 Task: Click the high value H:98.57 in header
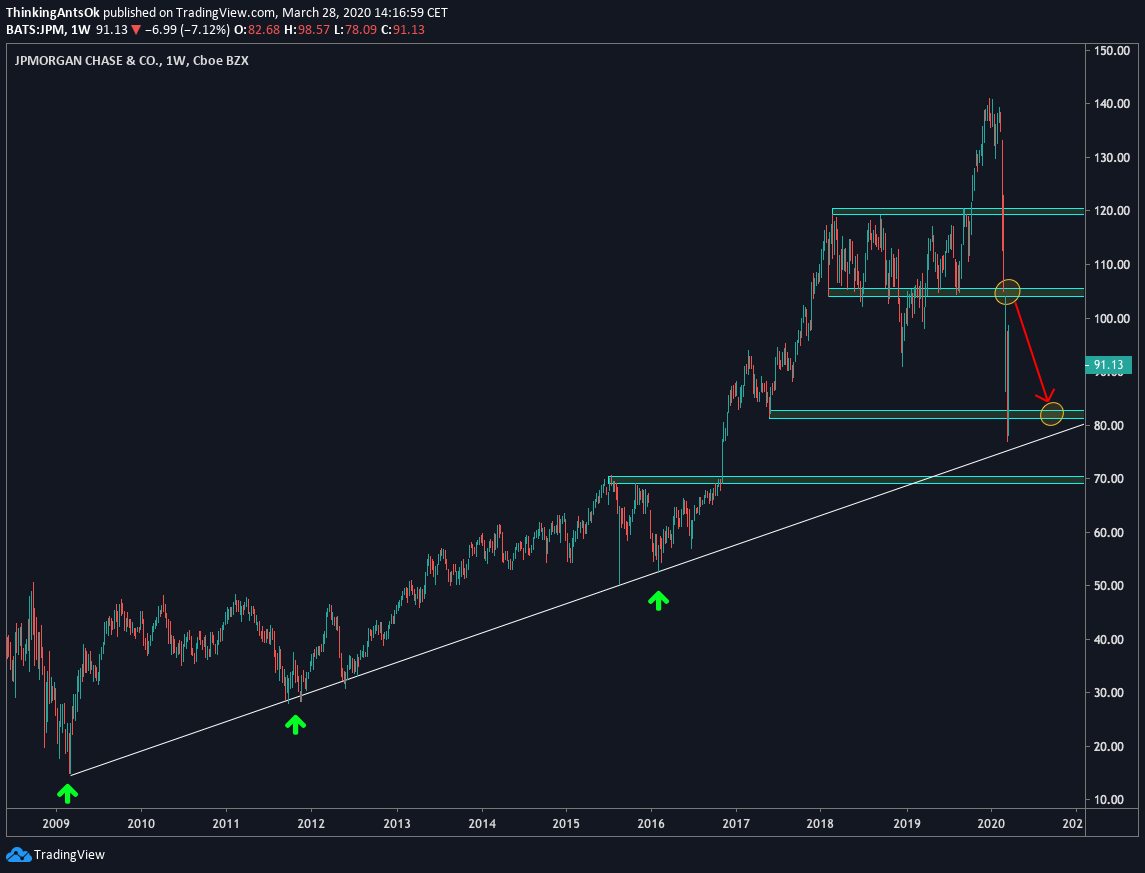[x=314, y=30]
